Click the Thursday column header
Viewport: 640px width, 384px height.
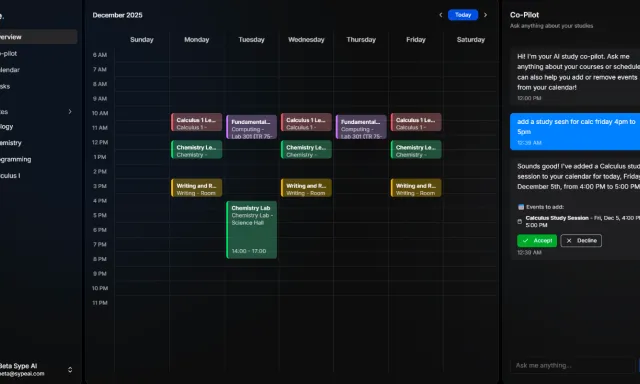coord(361,40)
